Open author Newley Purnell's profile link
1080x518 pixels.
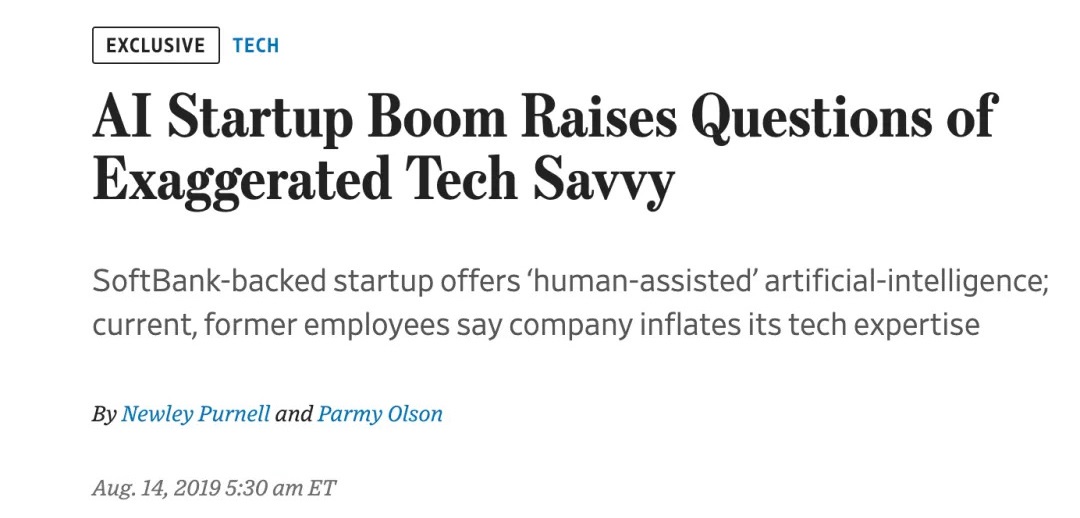pyautogui.click(x=196, y=414)
